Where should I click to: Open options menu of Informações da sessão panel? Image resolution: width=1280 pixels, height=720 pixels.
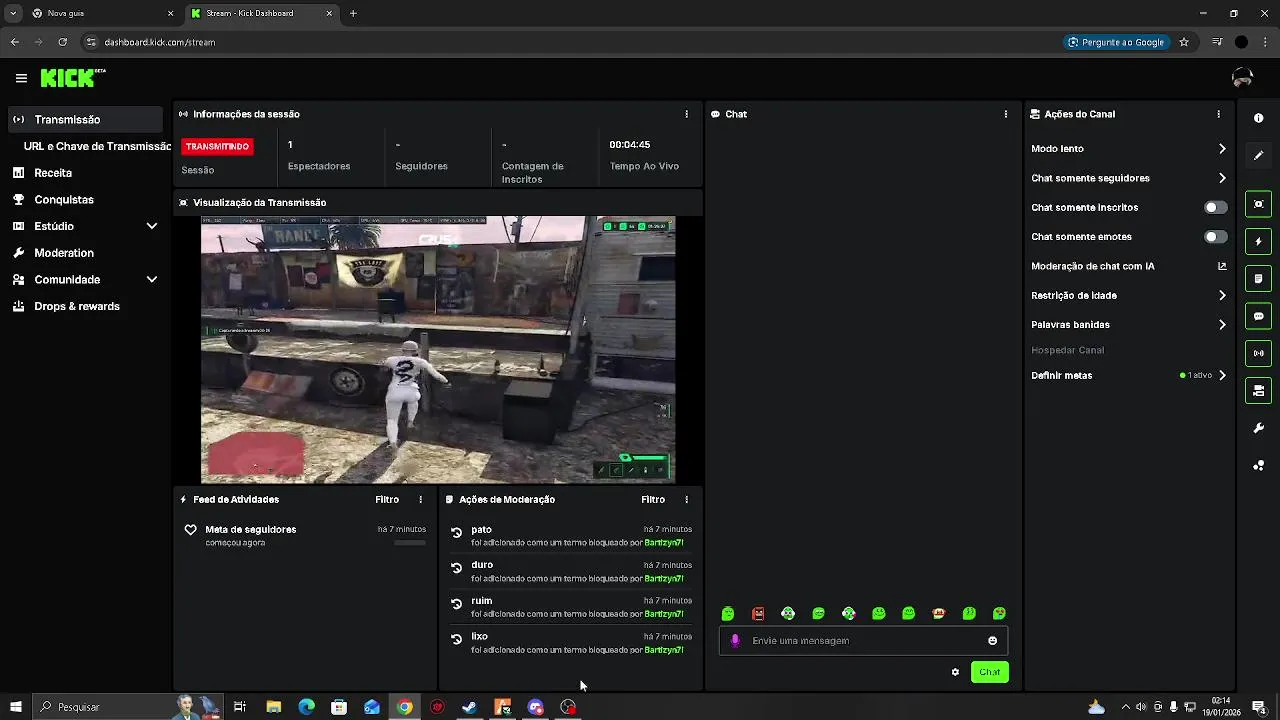686,114
